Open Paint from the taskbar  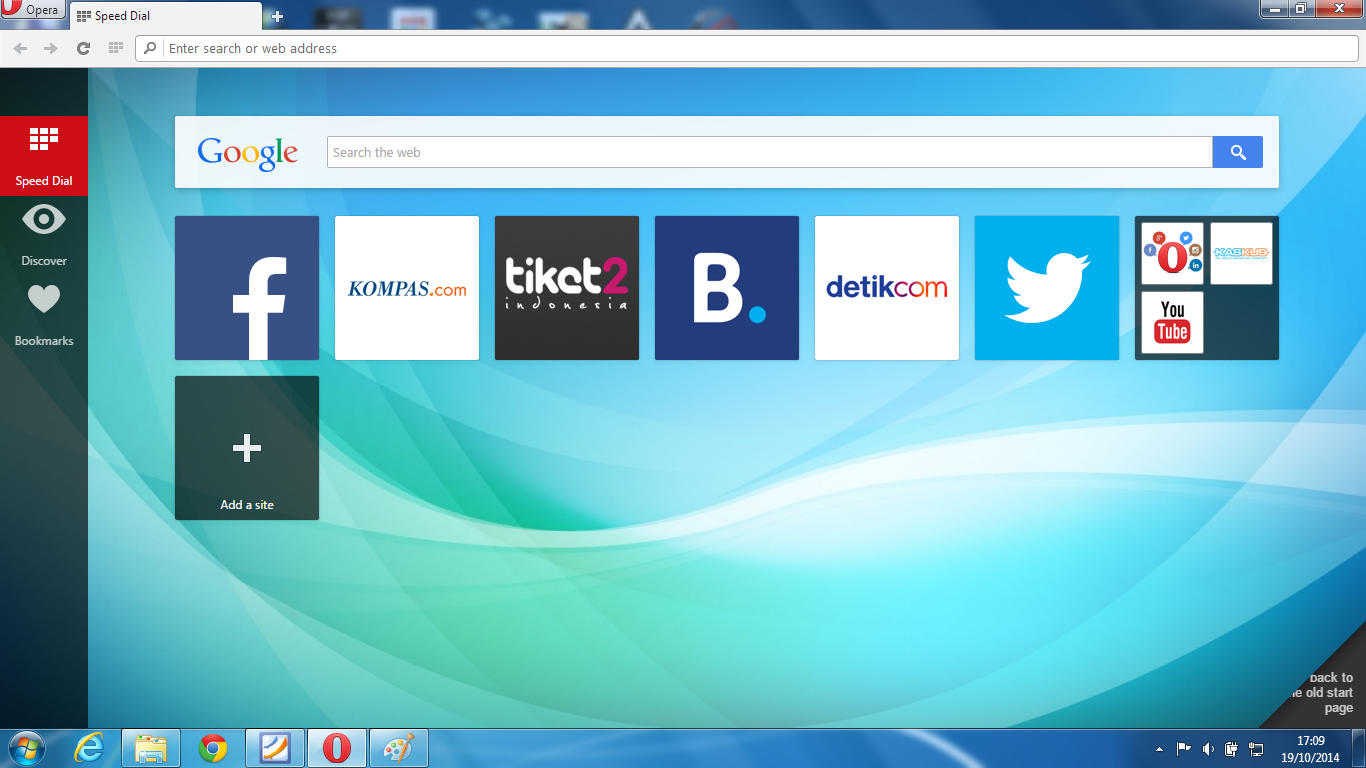click(x=399, y=748)
